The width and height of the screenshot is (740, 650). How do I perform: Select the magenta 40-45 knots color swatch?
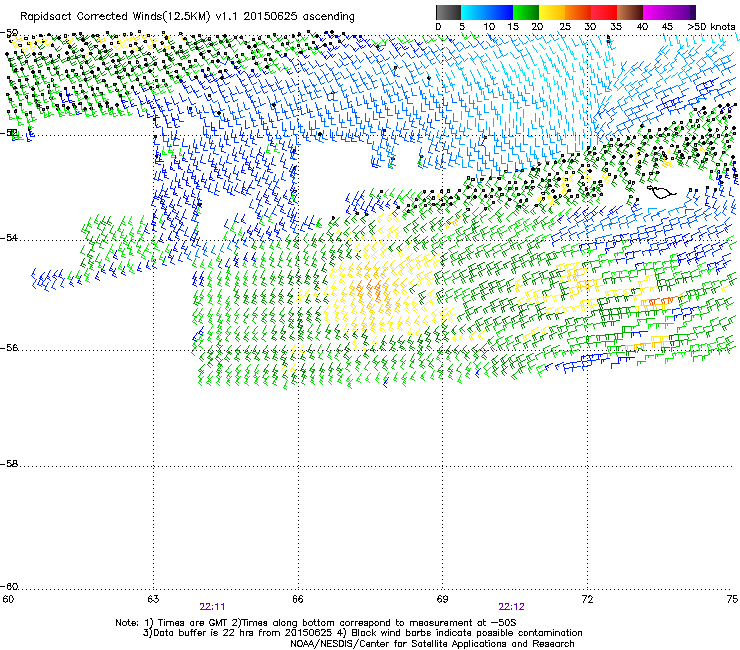coord(656,12)
